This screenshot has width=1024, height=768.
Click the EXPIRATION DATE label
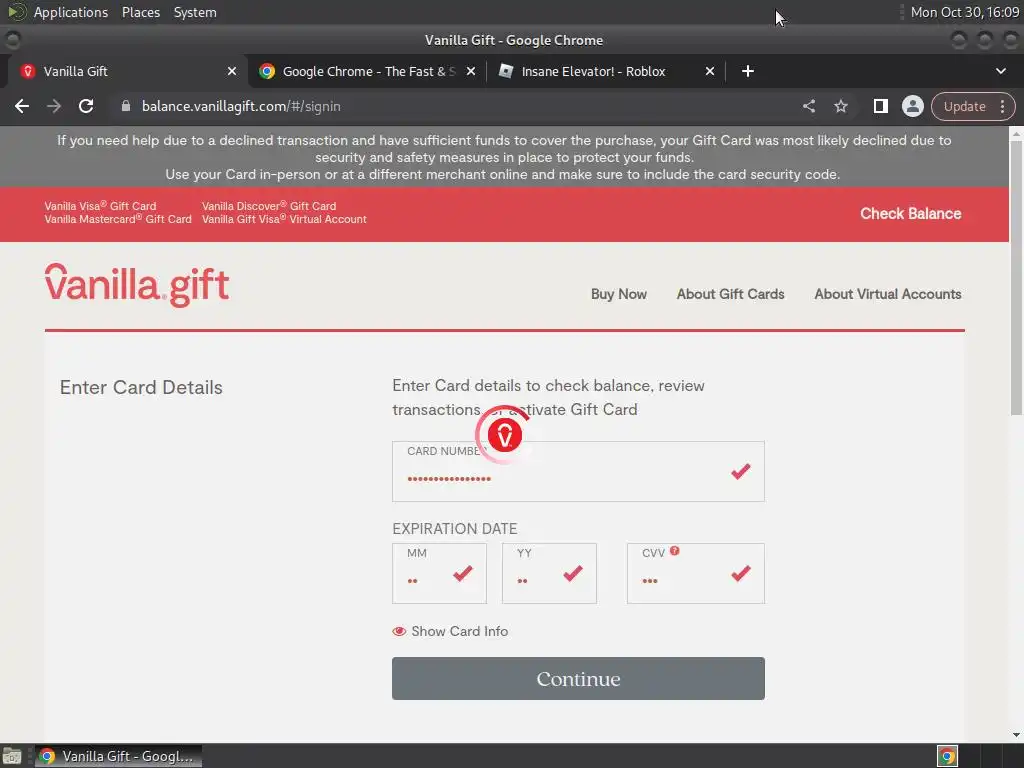pos(455,528)
